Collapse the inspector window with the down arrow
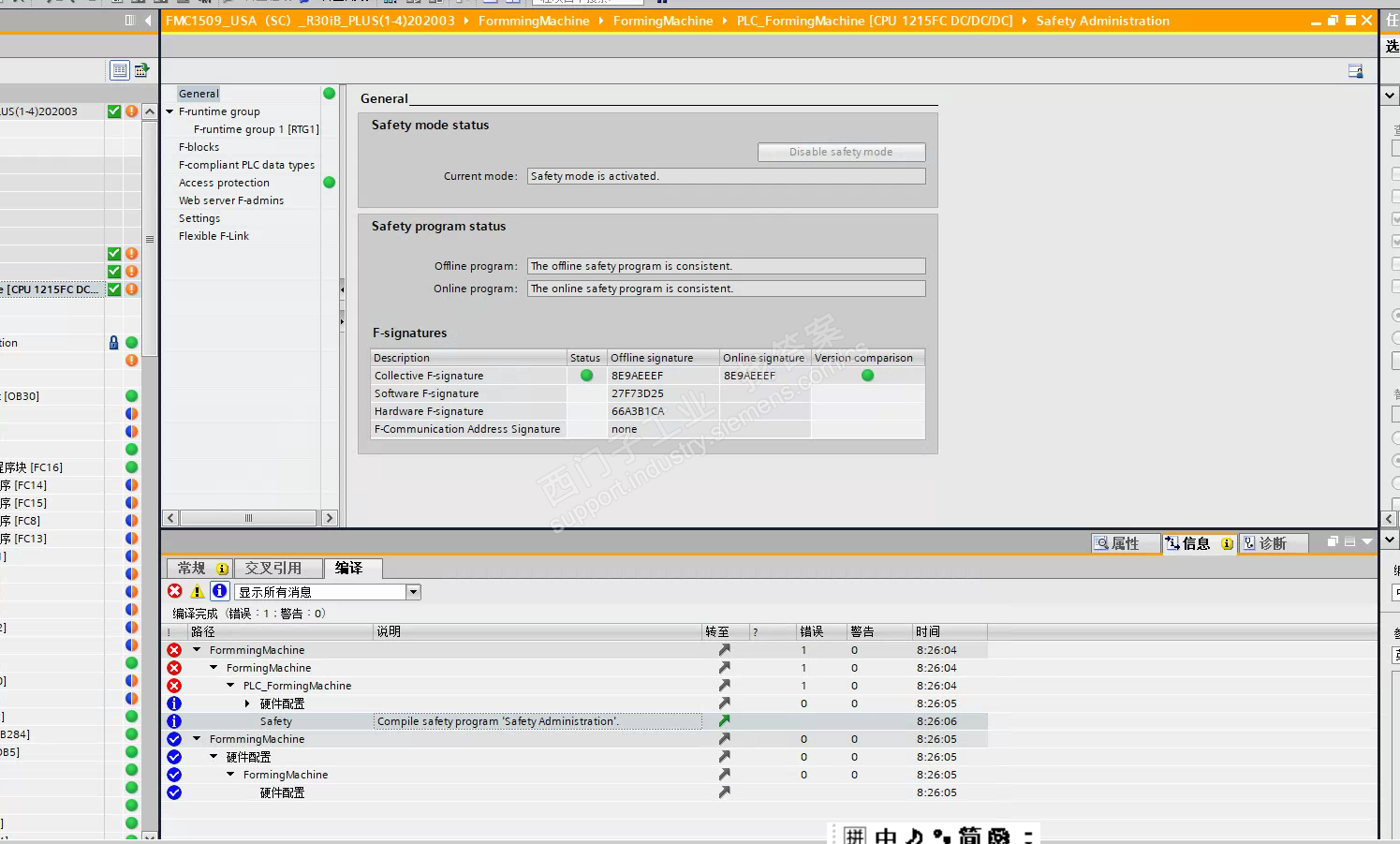The image size is (1400, 844). 1366,541
